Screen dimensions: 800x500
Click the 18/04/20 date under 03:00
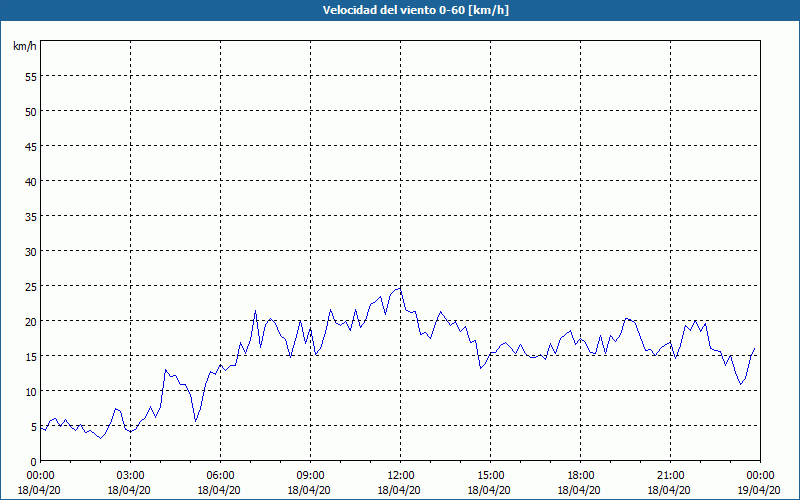129,490
